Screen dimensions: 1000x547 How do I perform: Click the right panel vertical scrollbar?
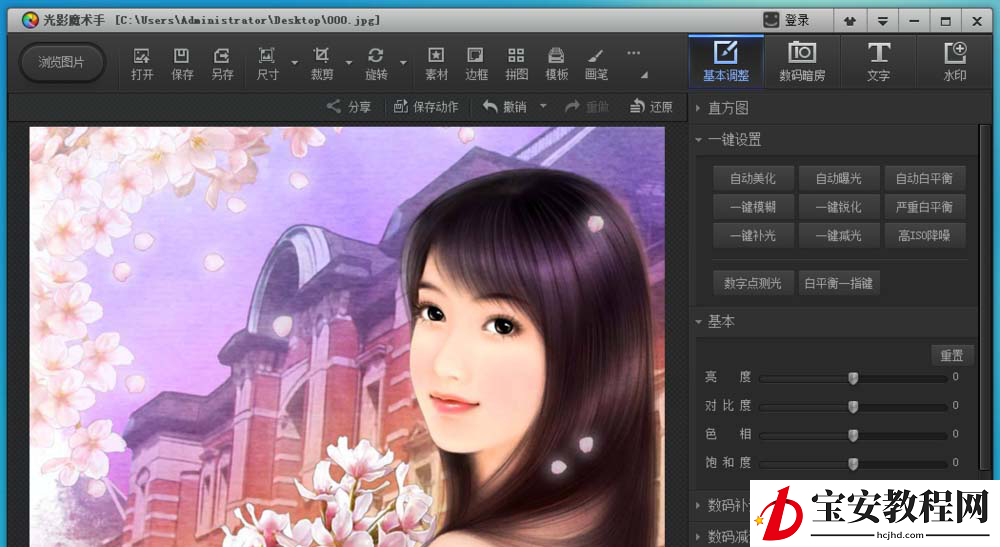click(x=985, y=300)
